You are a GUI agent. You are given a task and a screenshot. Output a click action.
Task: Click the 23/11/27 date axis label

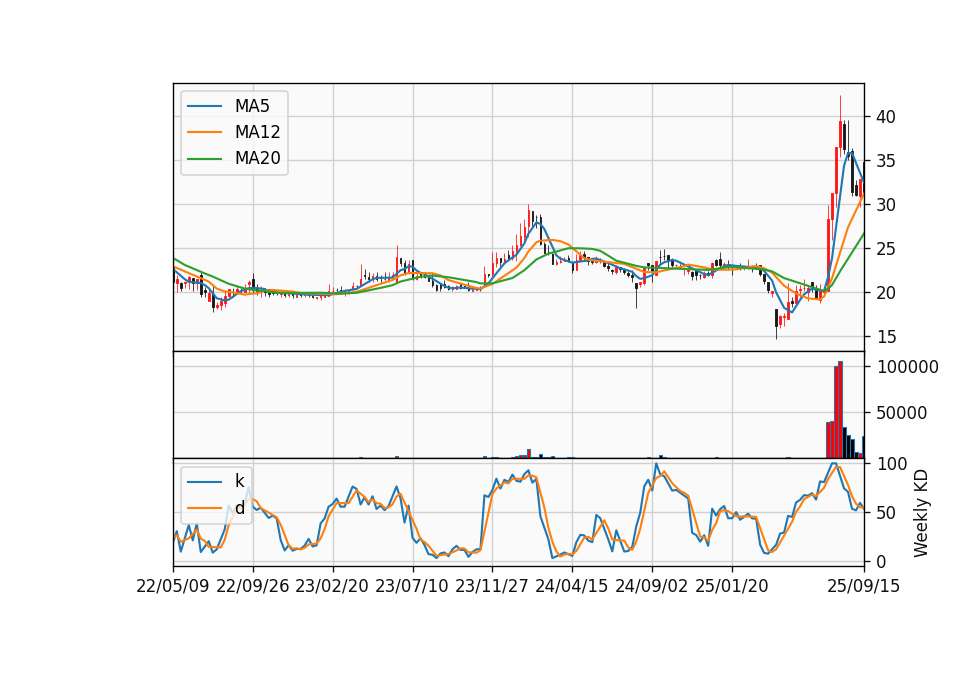click(x=492, y=586)
